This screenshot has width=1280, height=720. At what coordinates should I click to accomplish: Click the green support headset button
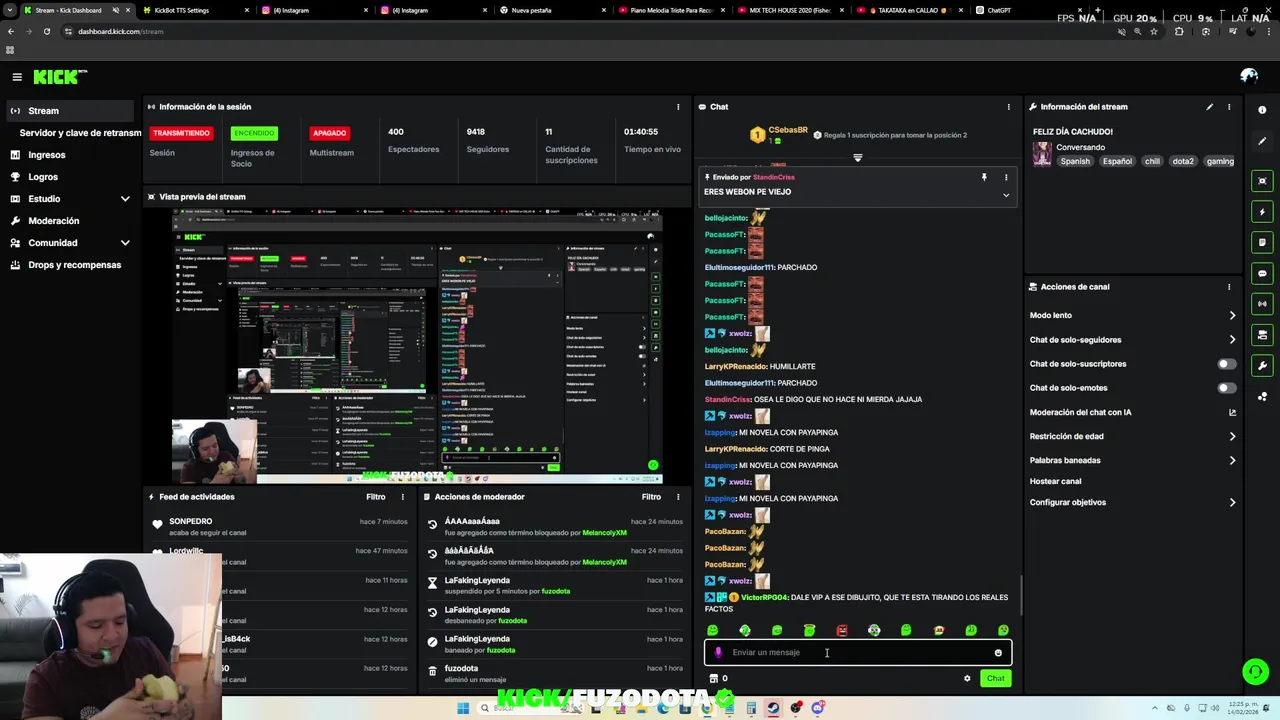(x=1255, y=671)
